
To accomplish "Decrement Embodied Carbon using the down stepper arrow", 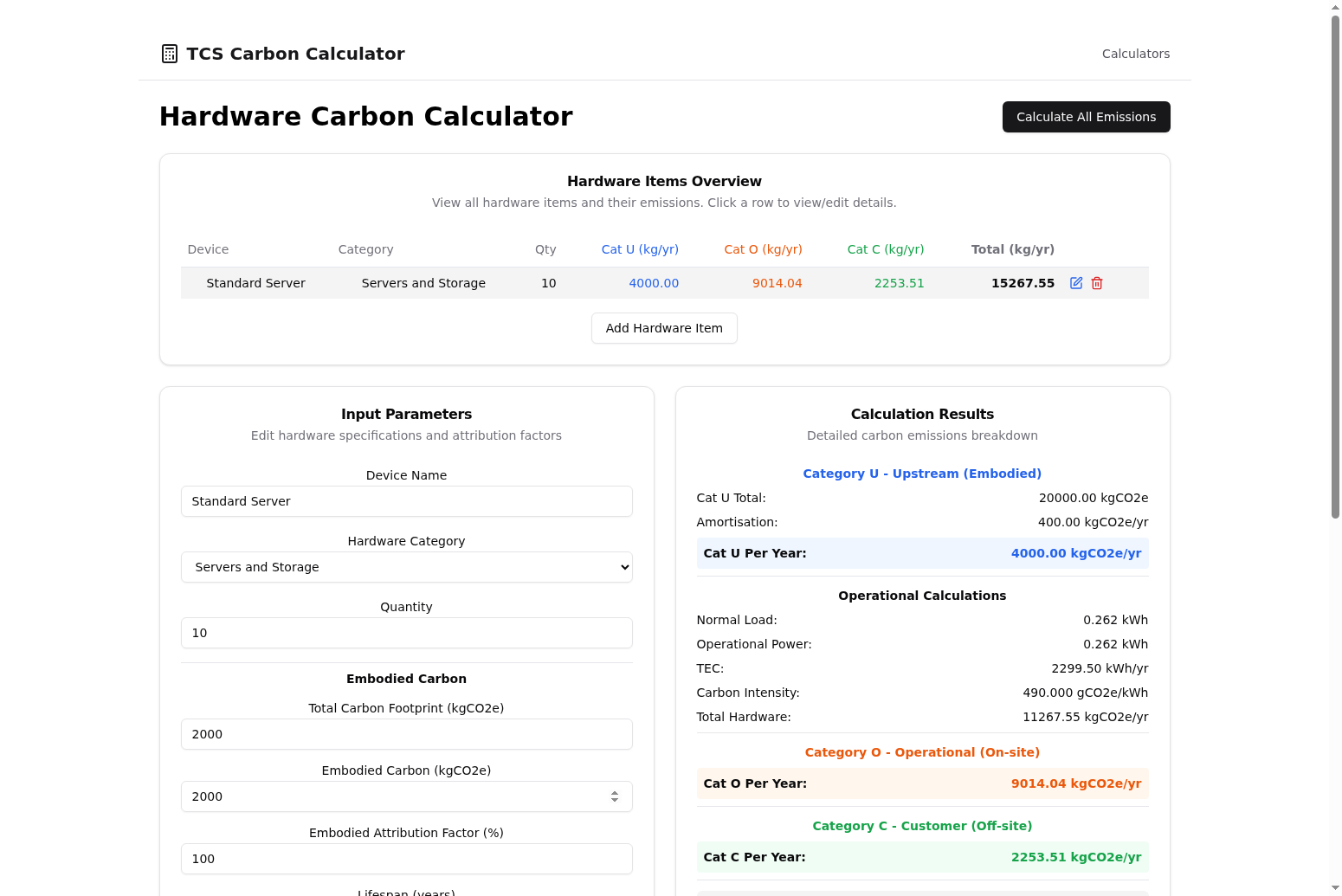I will (x=615, y=801).
